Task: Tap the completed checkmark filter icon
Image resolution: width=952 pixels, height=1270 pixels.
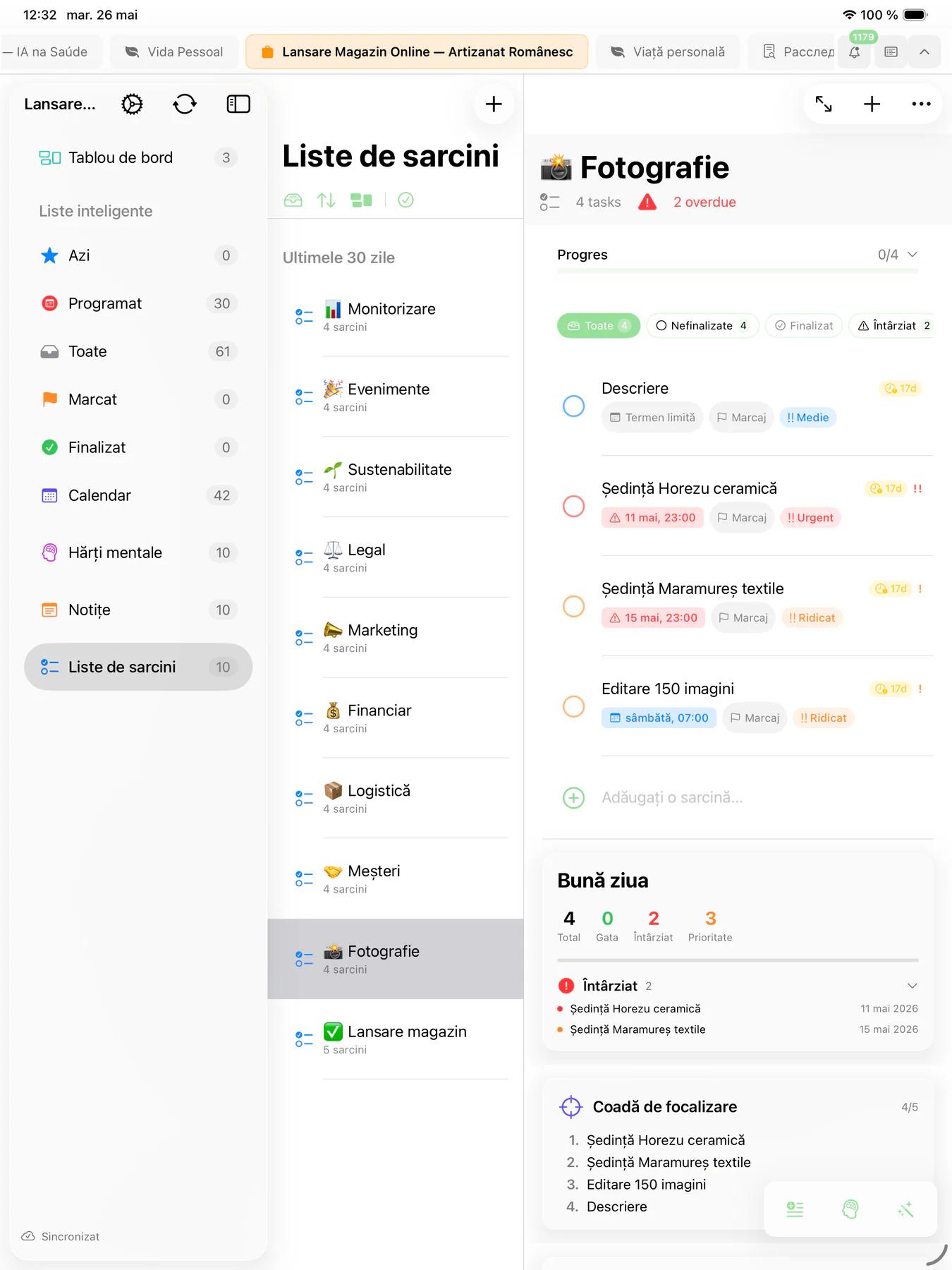Action: tap(405, 200)
